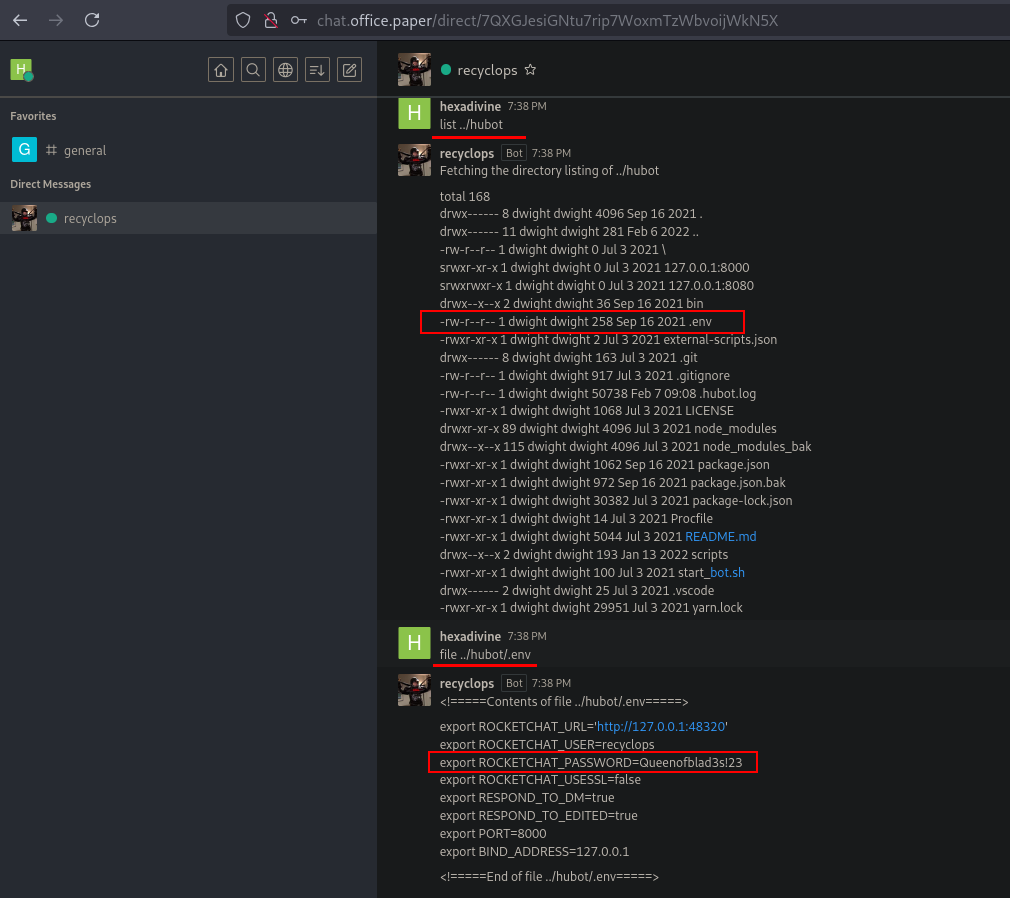Click the 'Fetching the directory listing' text
Image resolution: width=1010 pixels, height=898 pixels.
click(549, 171)
